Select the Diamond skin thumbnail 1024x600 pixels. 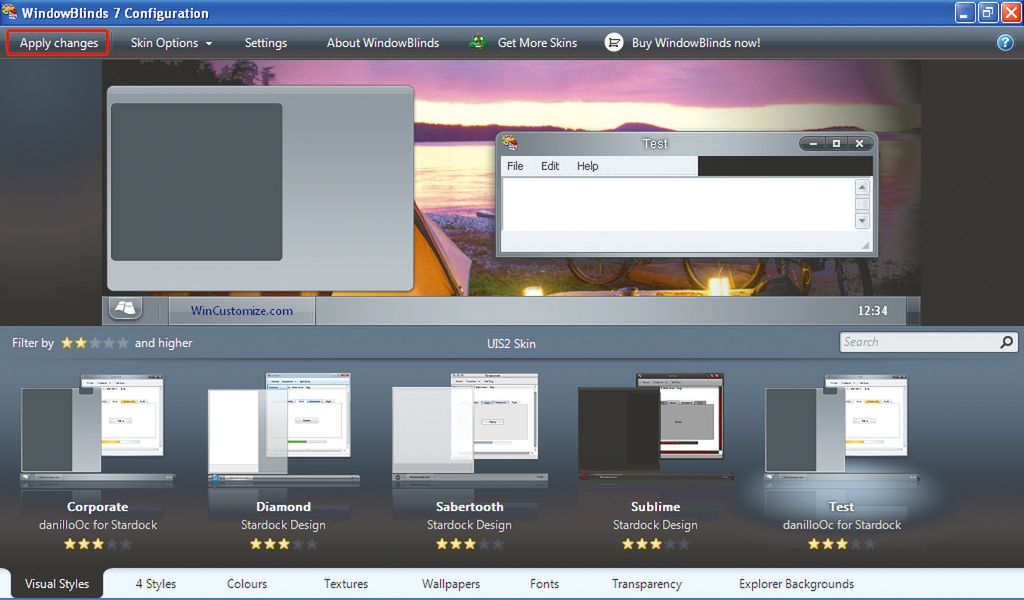pyautogui.click(x=283, y=430)
